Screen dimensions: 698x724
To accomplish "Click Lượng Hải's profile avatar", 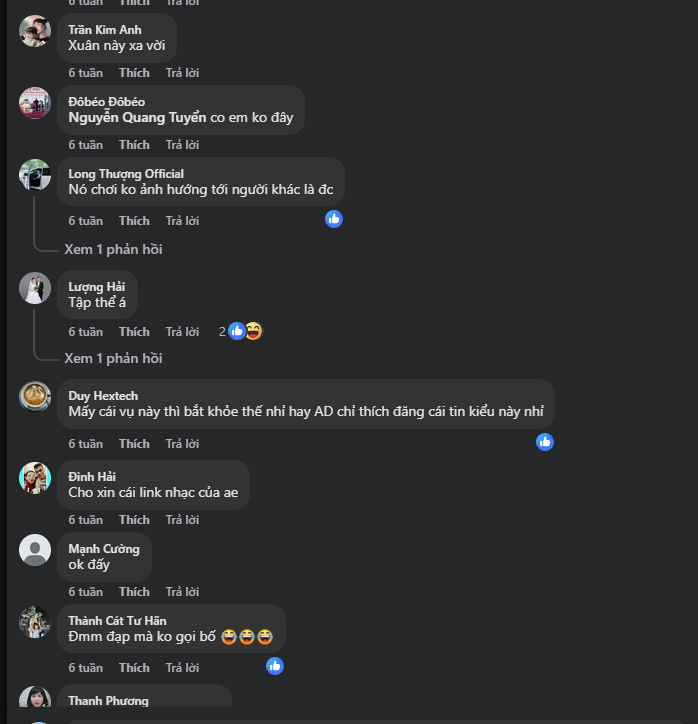I will click(35, 288).
